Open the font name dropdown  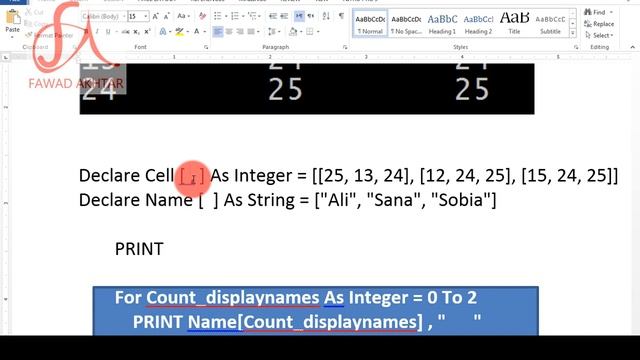pos(124,16)
